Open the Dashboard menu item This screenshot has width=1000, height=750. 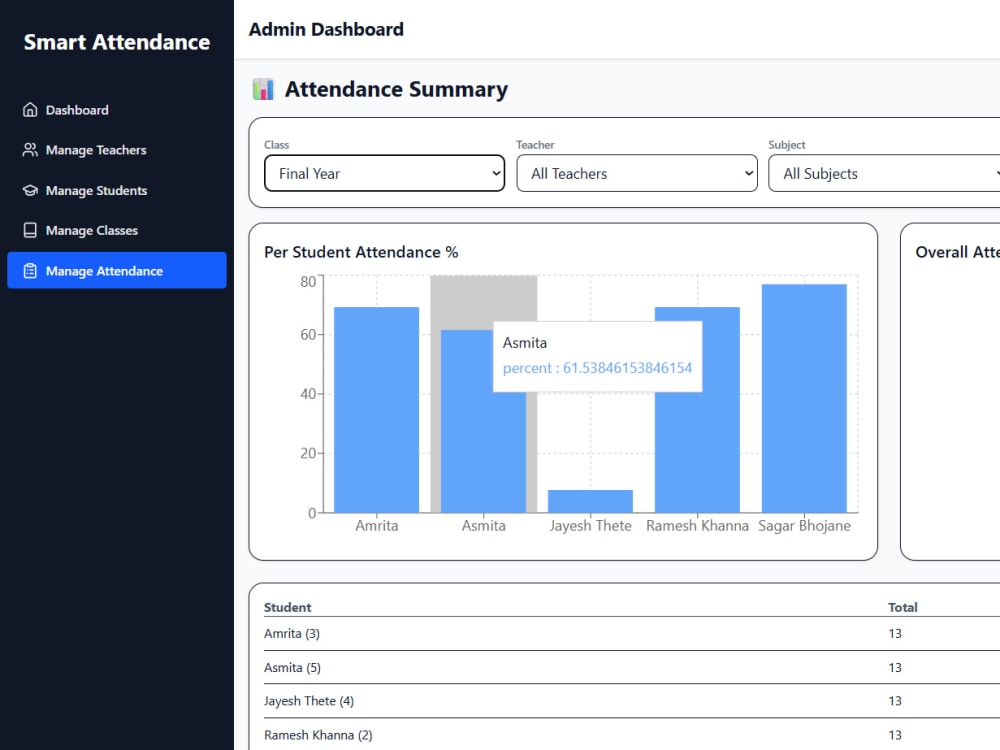[x=117, y=110]
